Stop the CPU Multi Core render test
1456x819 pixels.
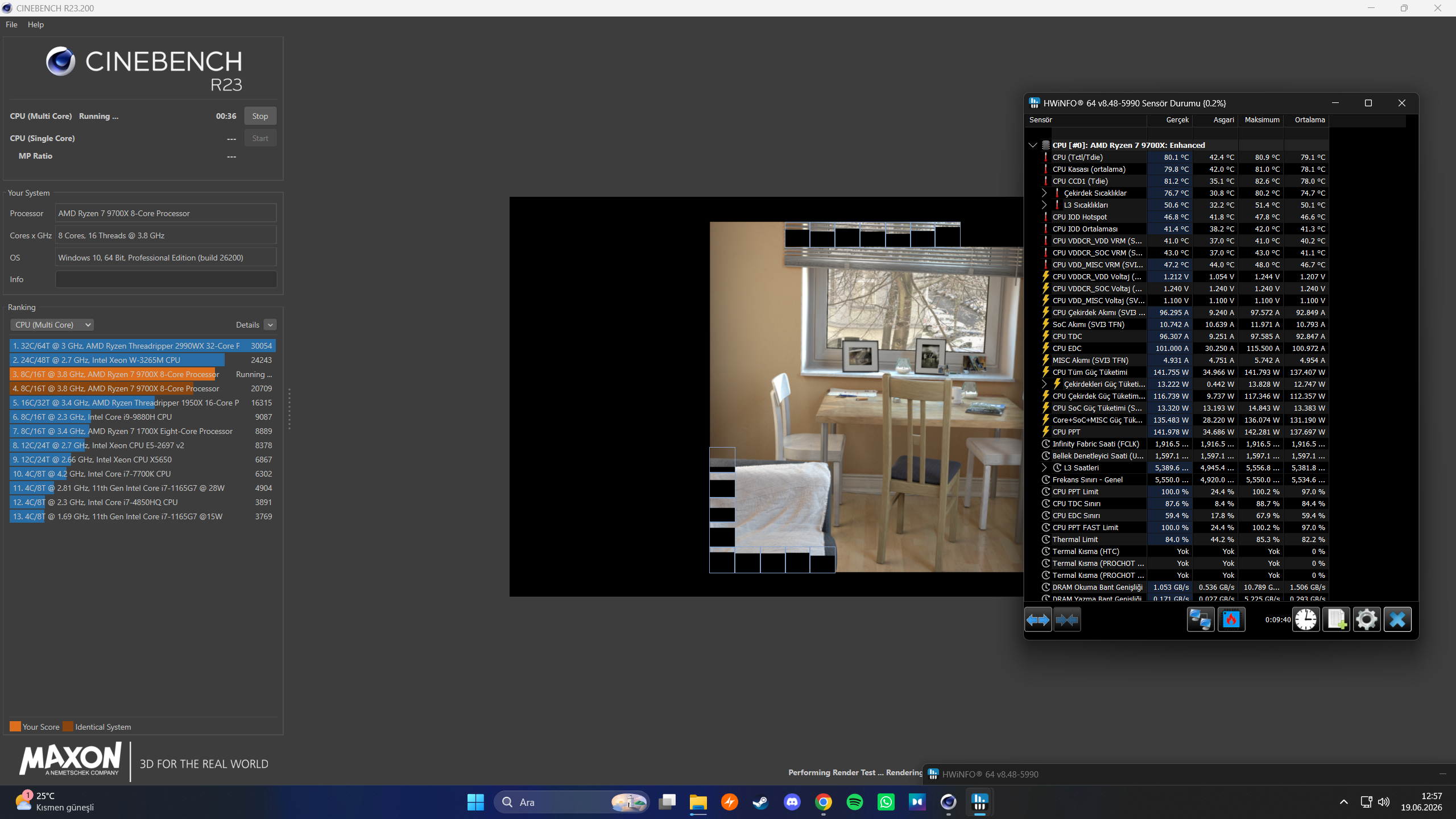click(x=260, y=116)
